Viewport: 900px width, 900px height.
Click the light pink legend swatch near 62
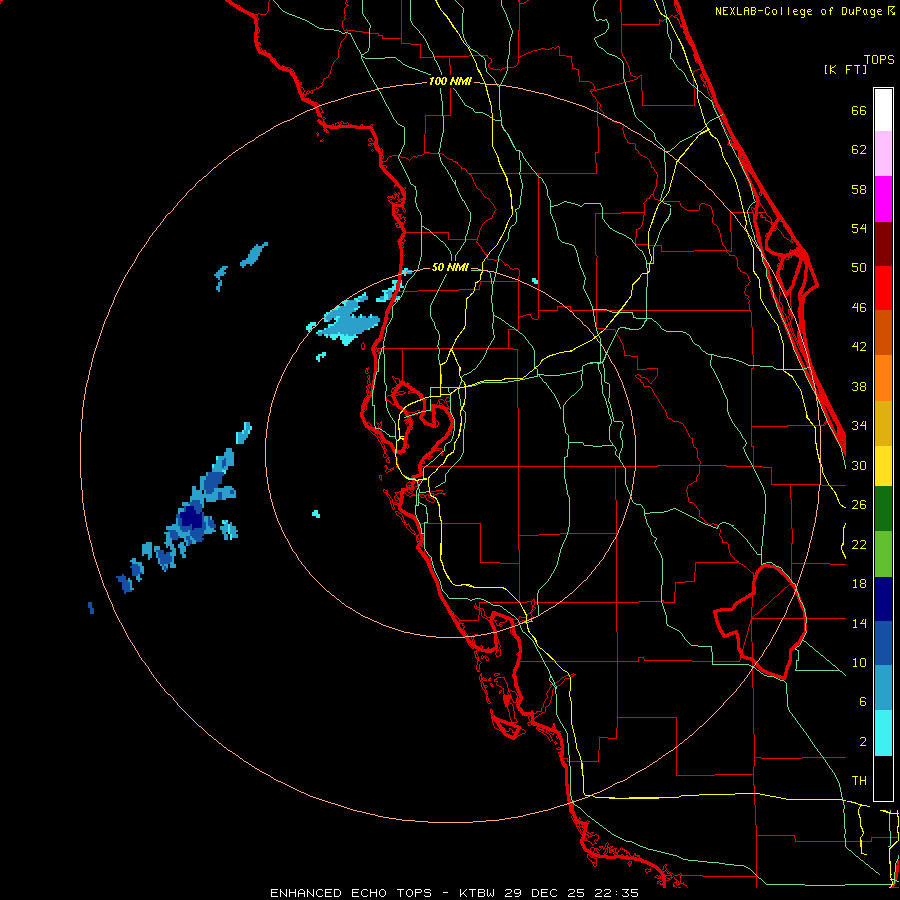coord(883,154)
